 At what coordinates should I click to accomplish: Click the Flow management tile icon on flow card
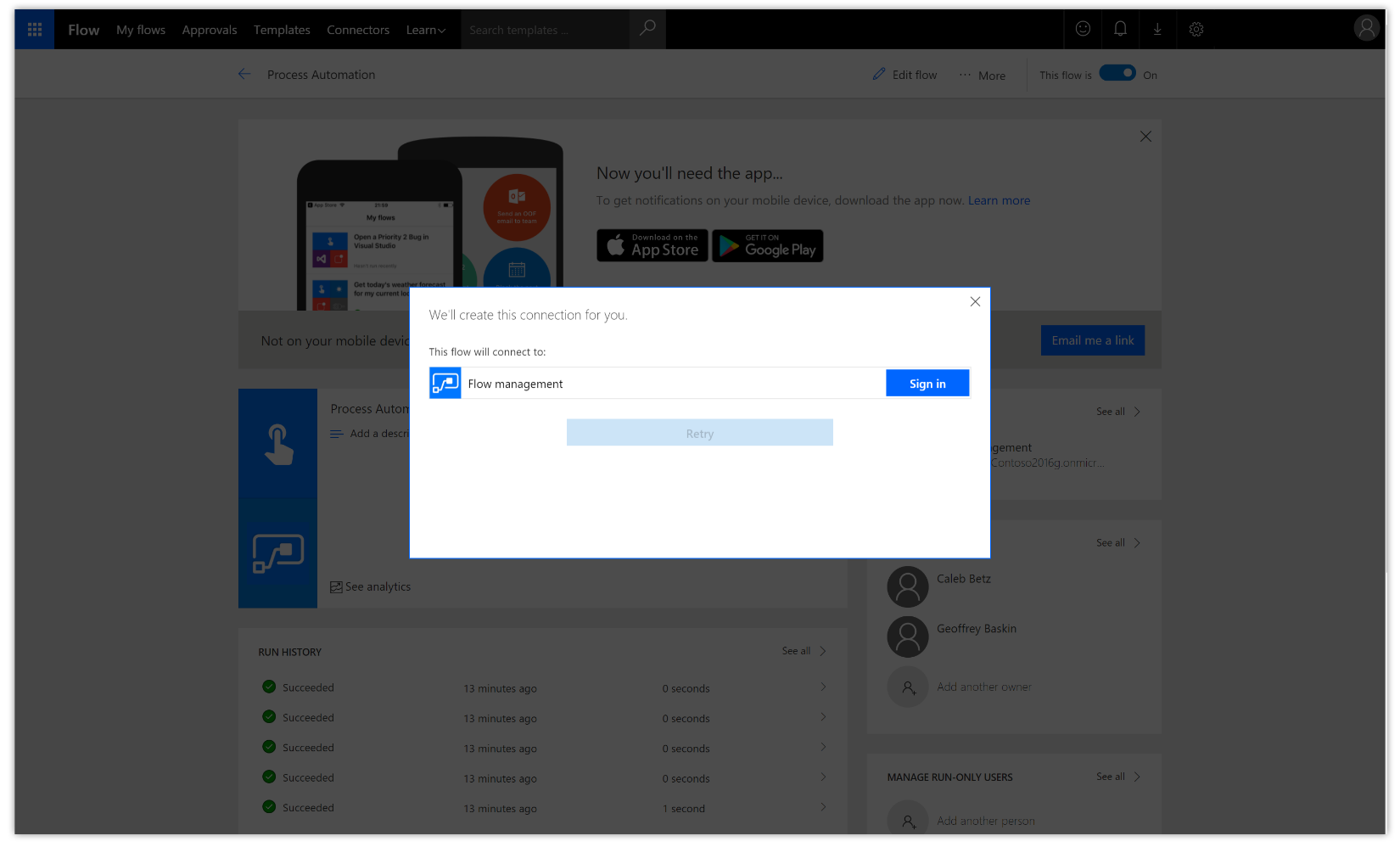tap(278, 553)
